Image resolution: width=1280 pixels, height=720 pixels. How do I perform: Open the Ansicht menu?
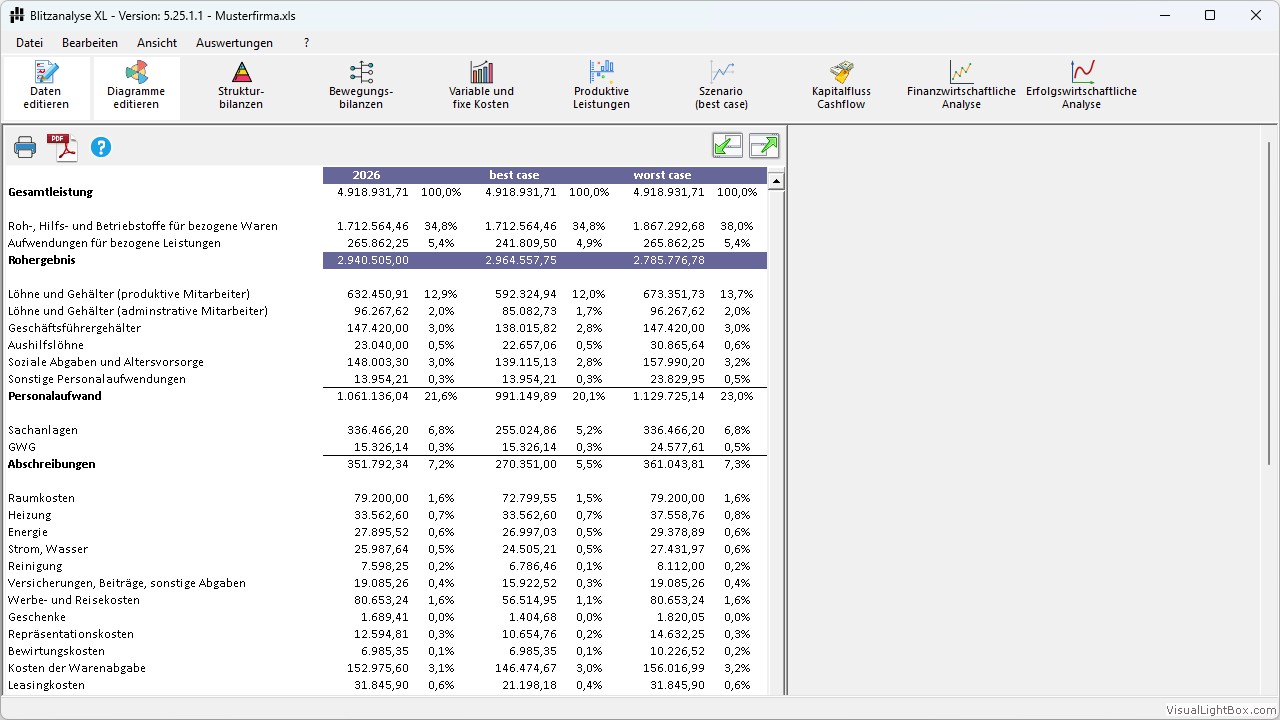click(157, 43)
